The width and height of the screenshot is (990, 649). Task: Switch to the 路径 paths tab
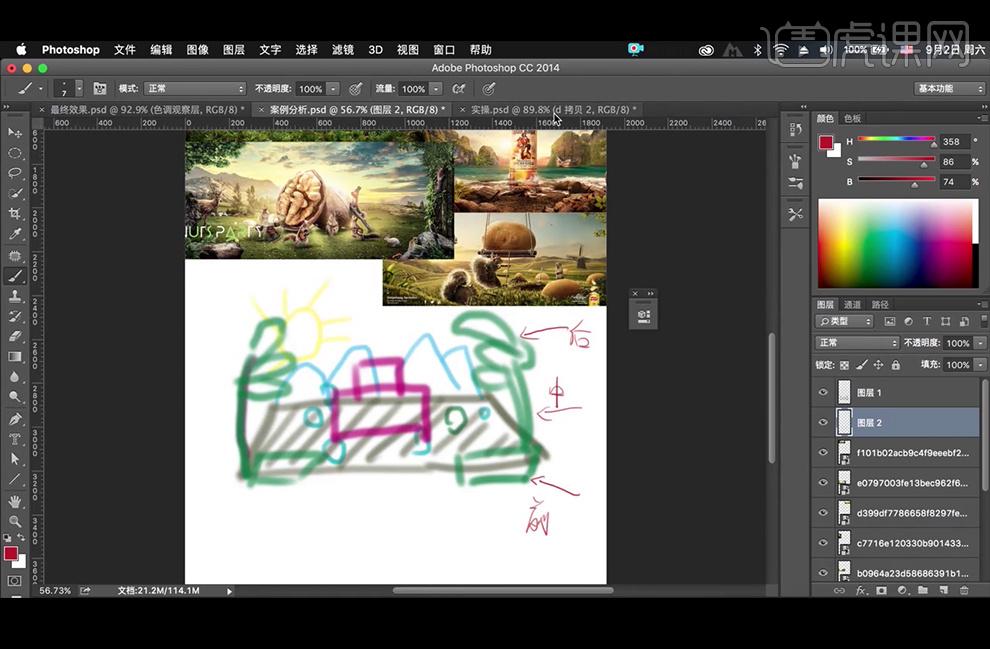(x=880, y=304)
